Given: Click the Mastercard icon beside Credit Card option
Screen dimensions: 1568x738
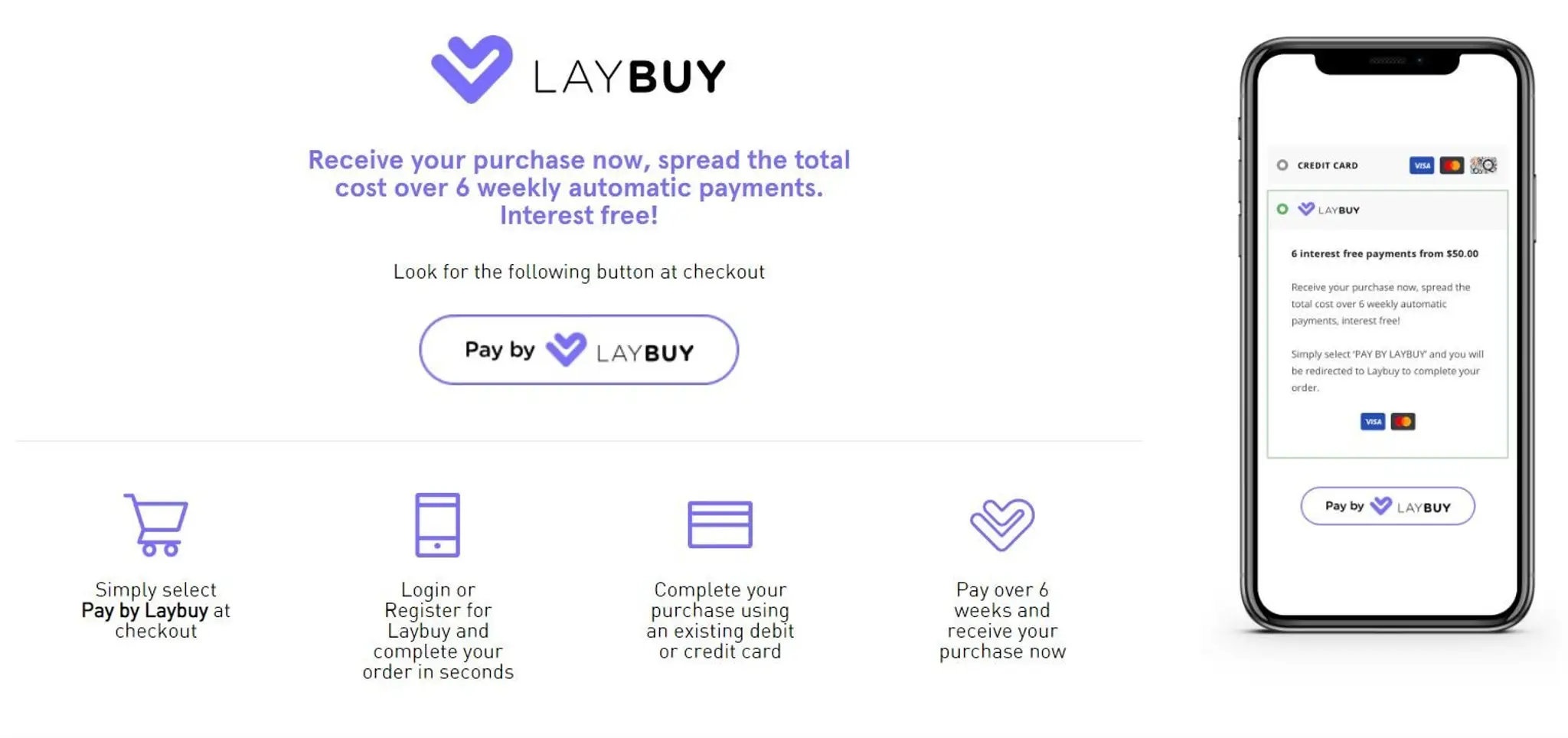Looking at the screenshot, I should pos(1452,165).
